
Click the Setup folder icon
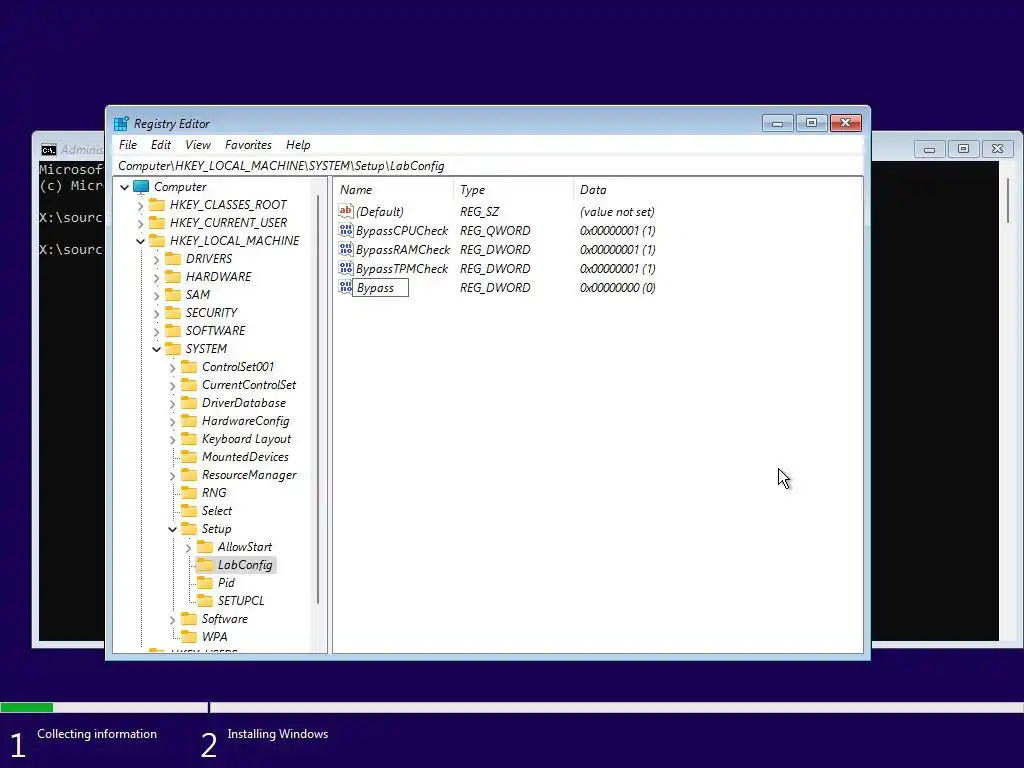(189, 529)
